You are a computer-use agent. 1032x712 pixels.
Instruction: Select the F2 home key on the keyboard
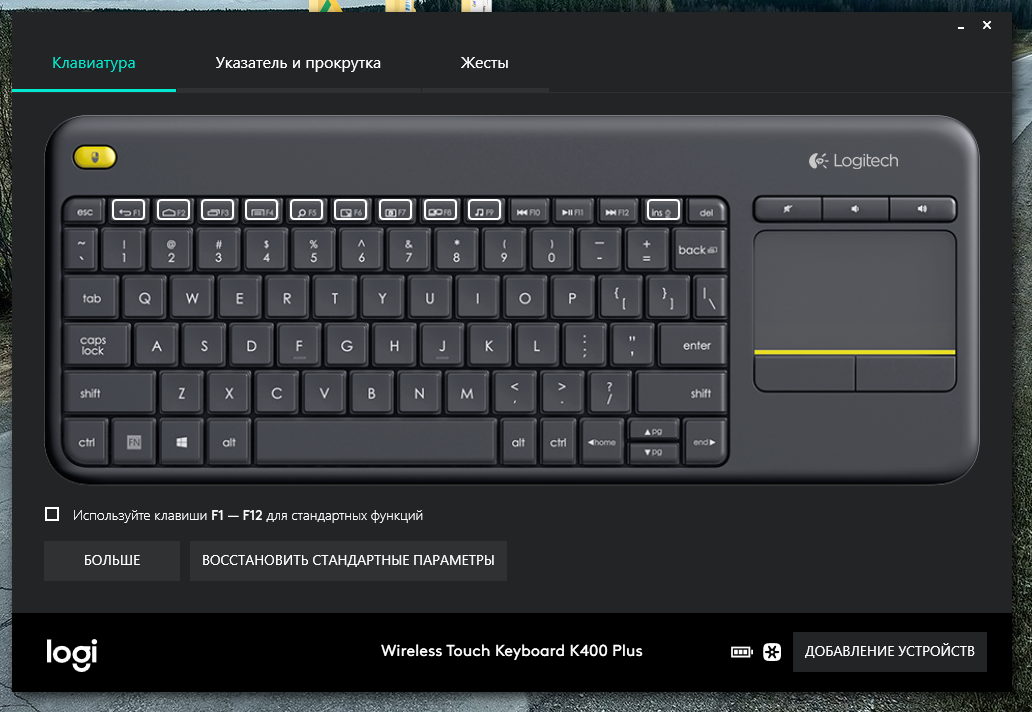click(173, 211)
